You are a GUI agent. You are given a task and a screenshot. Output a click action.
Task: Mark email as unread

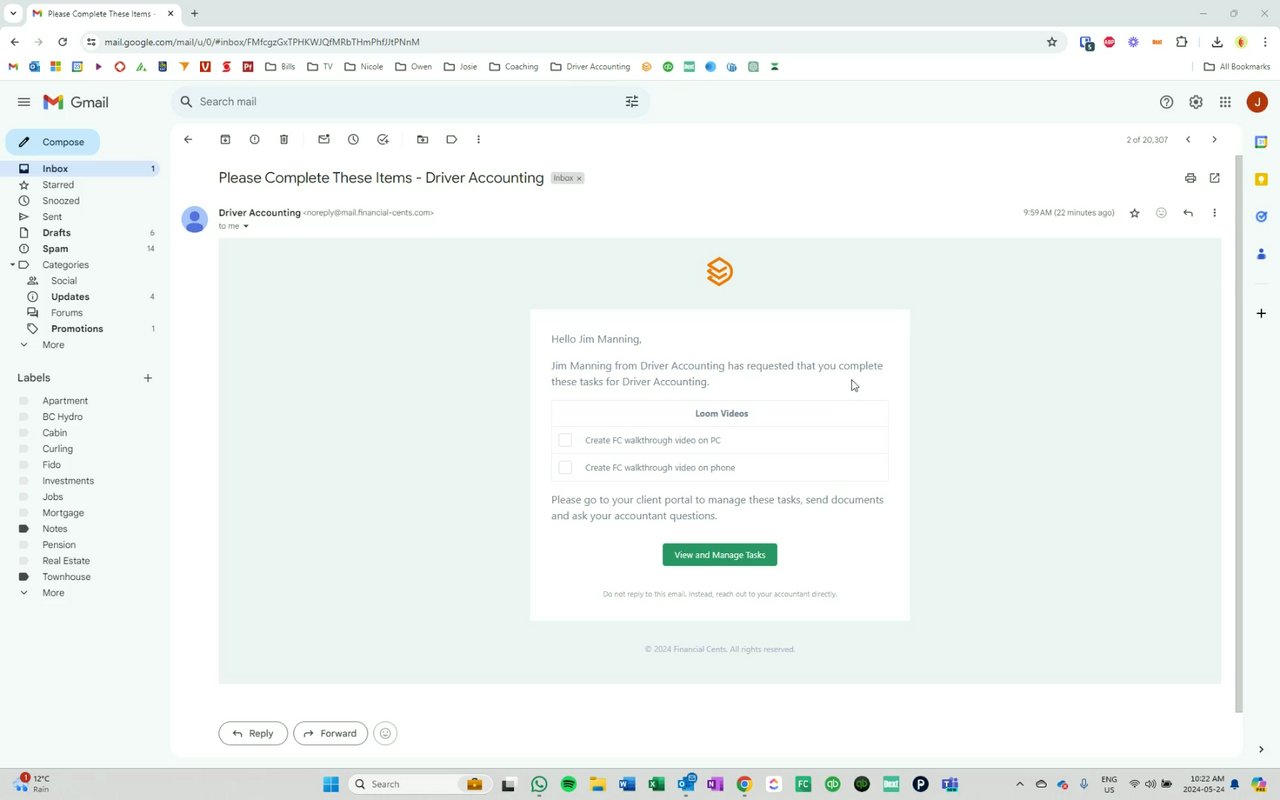tap(324, 139)
